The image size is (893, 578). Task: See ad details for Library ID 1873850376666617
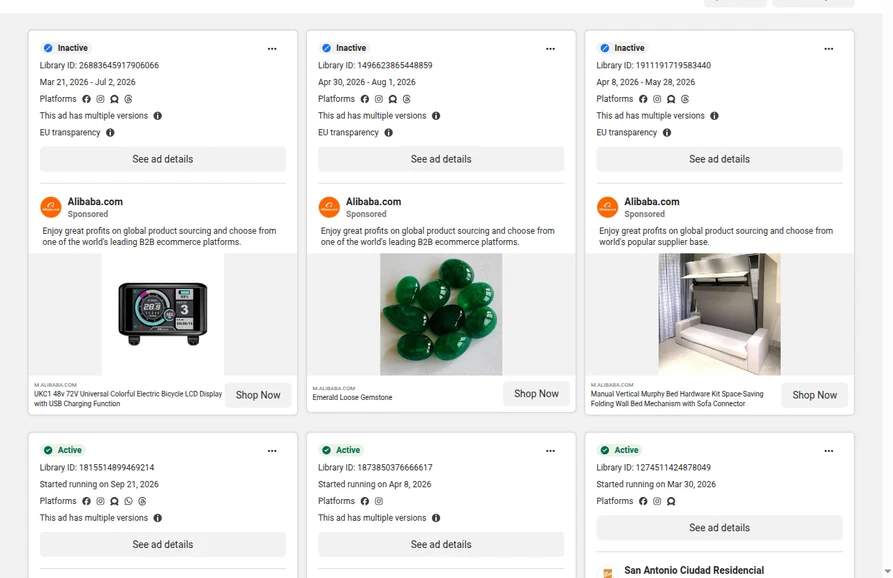(x=441, y=544)
